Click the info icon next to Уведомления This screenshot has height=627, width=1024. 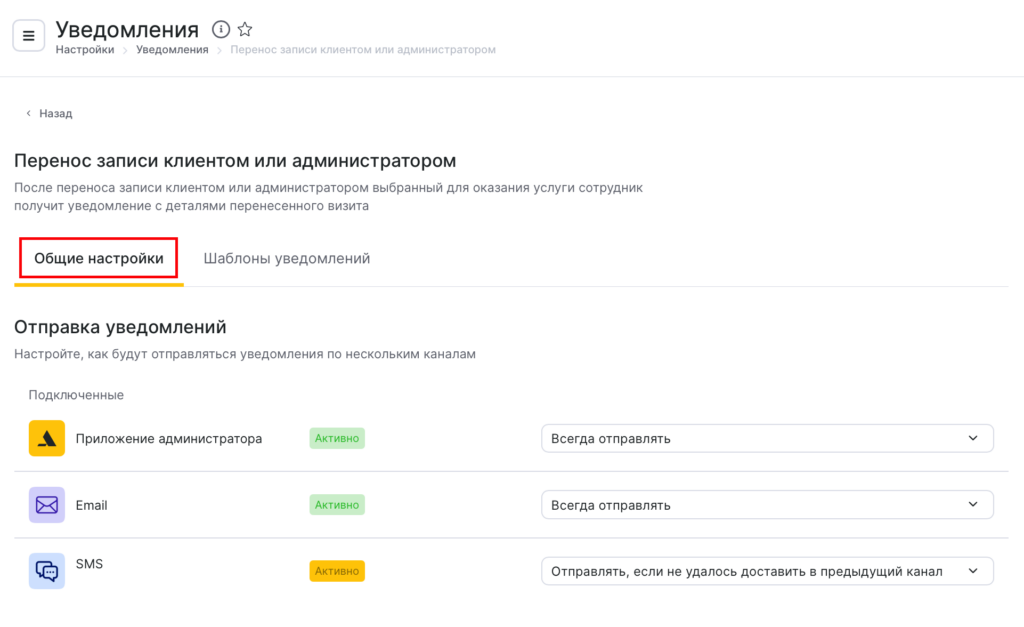(x=221, y=30)
